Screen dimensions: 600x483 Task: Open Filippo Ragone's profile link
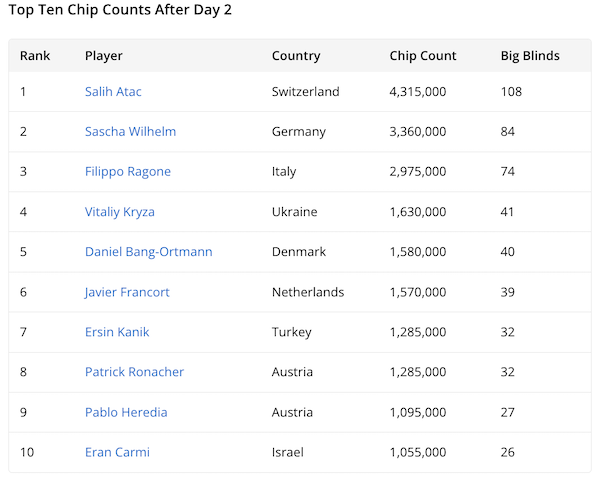coord(127,172)
